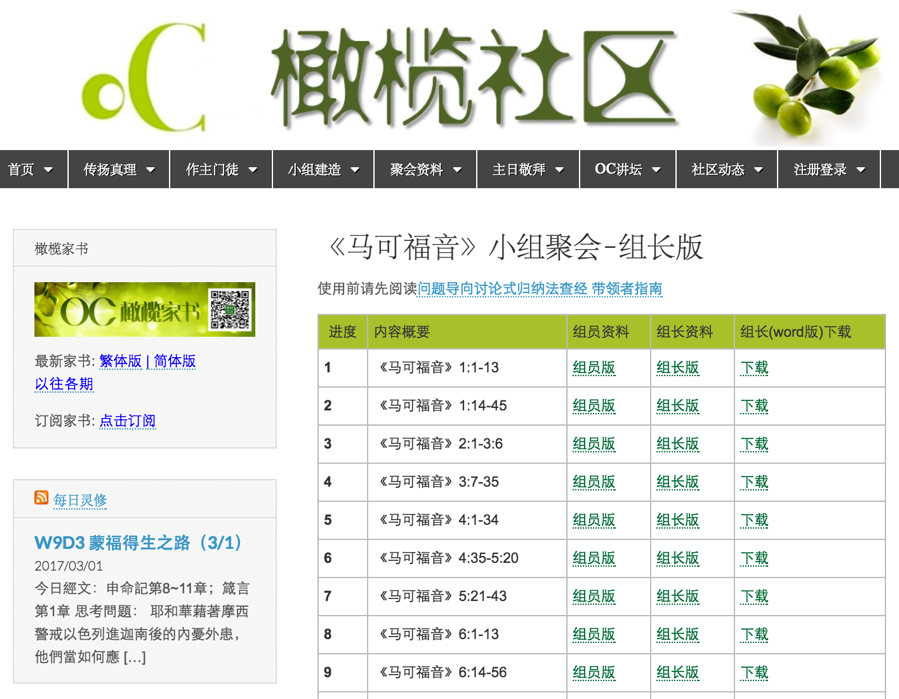The width and height of the screenshot is (899, 699).
Task: Click the RSS feed icon beside 每日灵修
Action: (x=41, y=498)
